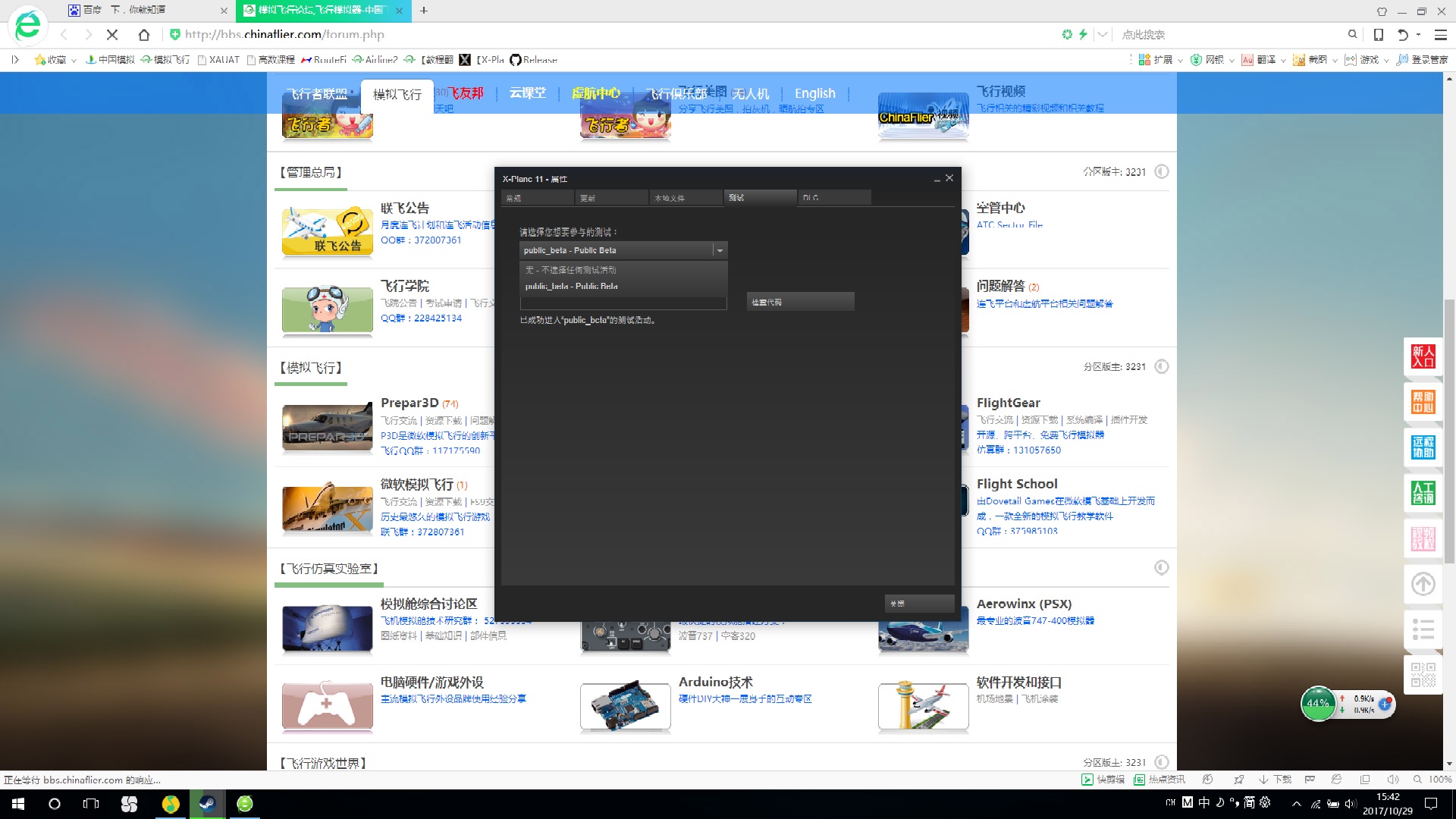Screen dimensions: 1456x819
Task: Click the page vertical scrollbar thumb
Action: [x=1449, y=431]
